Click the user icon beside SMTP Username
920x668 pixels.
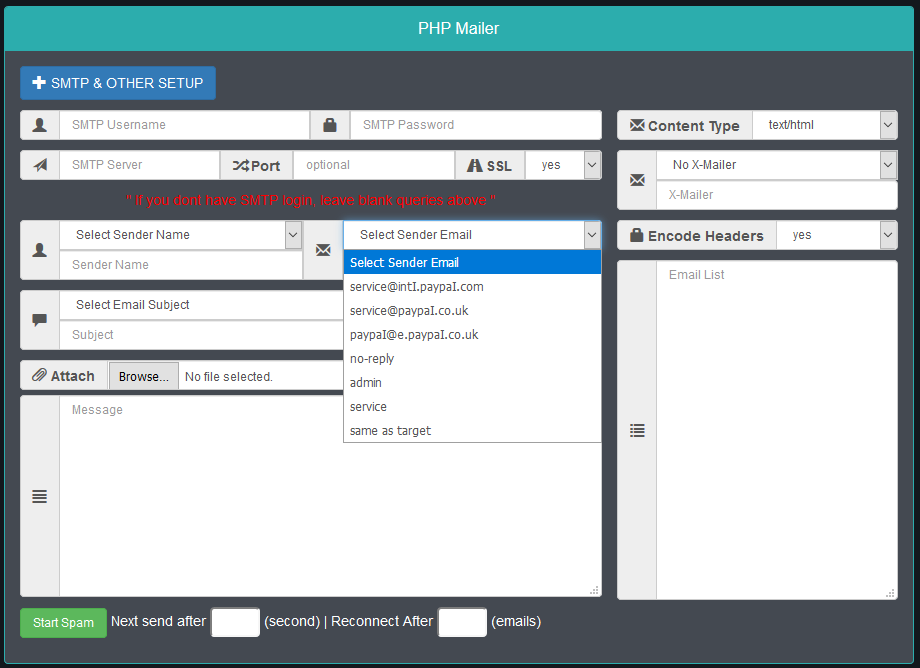click(x=40, y=125)
